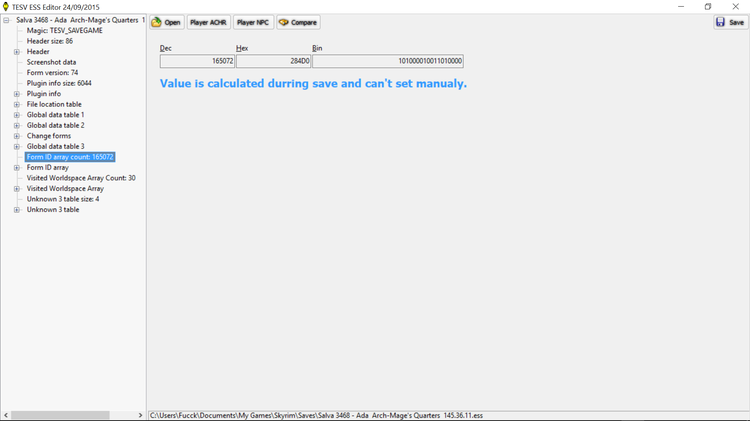Select the Plugin info tree label
The height and width of the screenshot is (421, 750).
(x=44, y=94)
